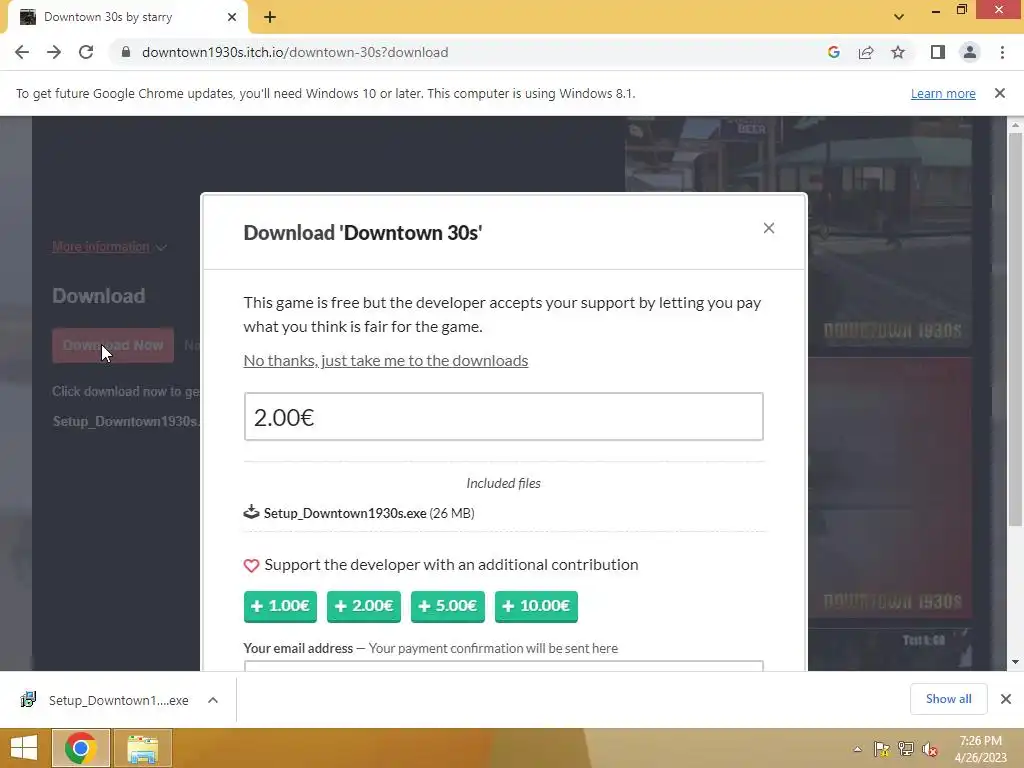Viewport: 1024px width, 768px height.
Task: Open the volume tray icon
Action: (930, 749)
